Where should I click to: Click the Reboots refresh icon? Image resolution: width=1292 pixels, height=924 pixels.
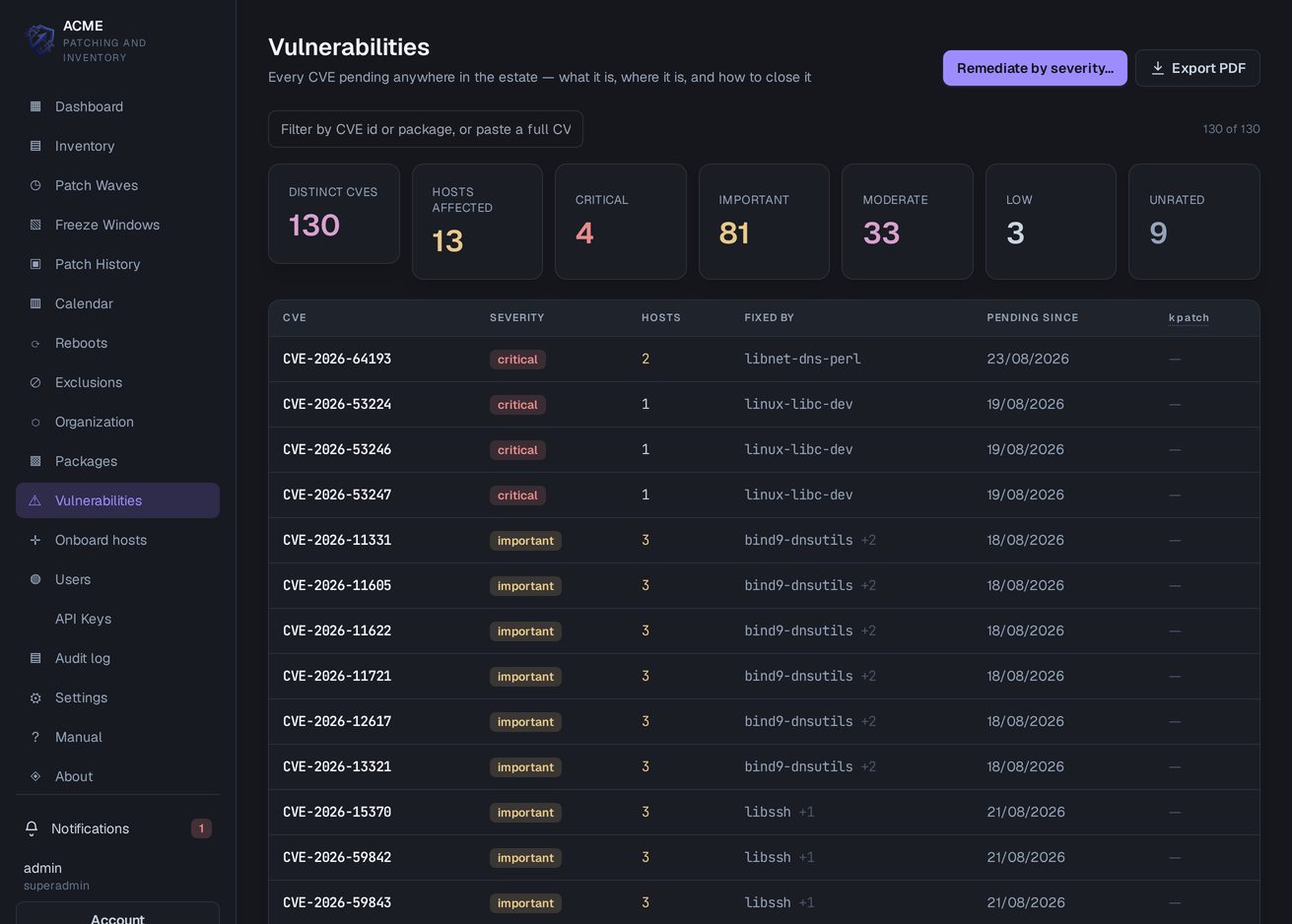(35, 343)
